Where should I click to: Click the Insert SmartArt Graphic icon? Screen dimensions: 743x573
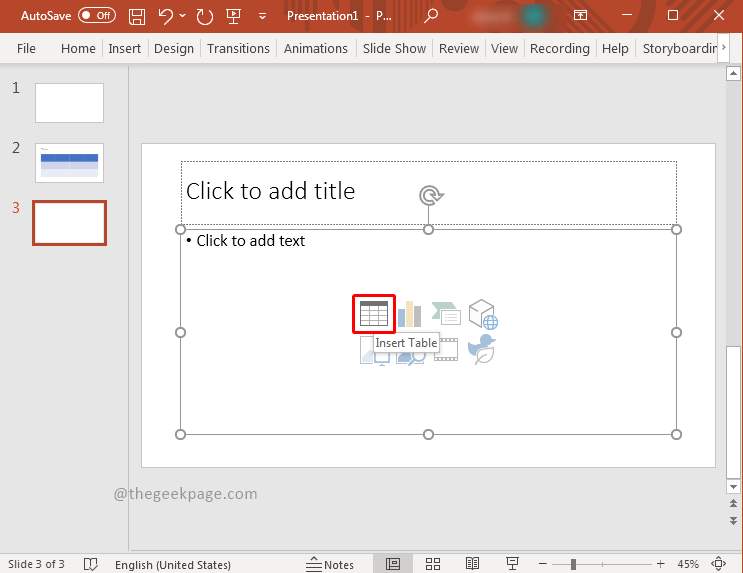click(x=446, y=314)
